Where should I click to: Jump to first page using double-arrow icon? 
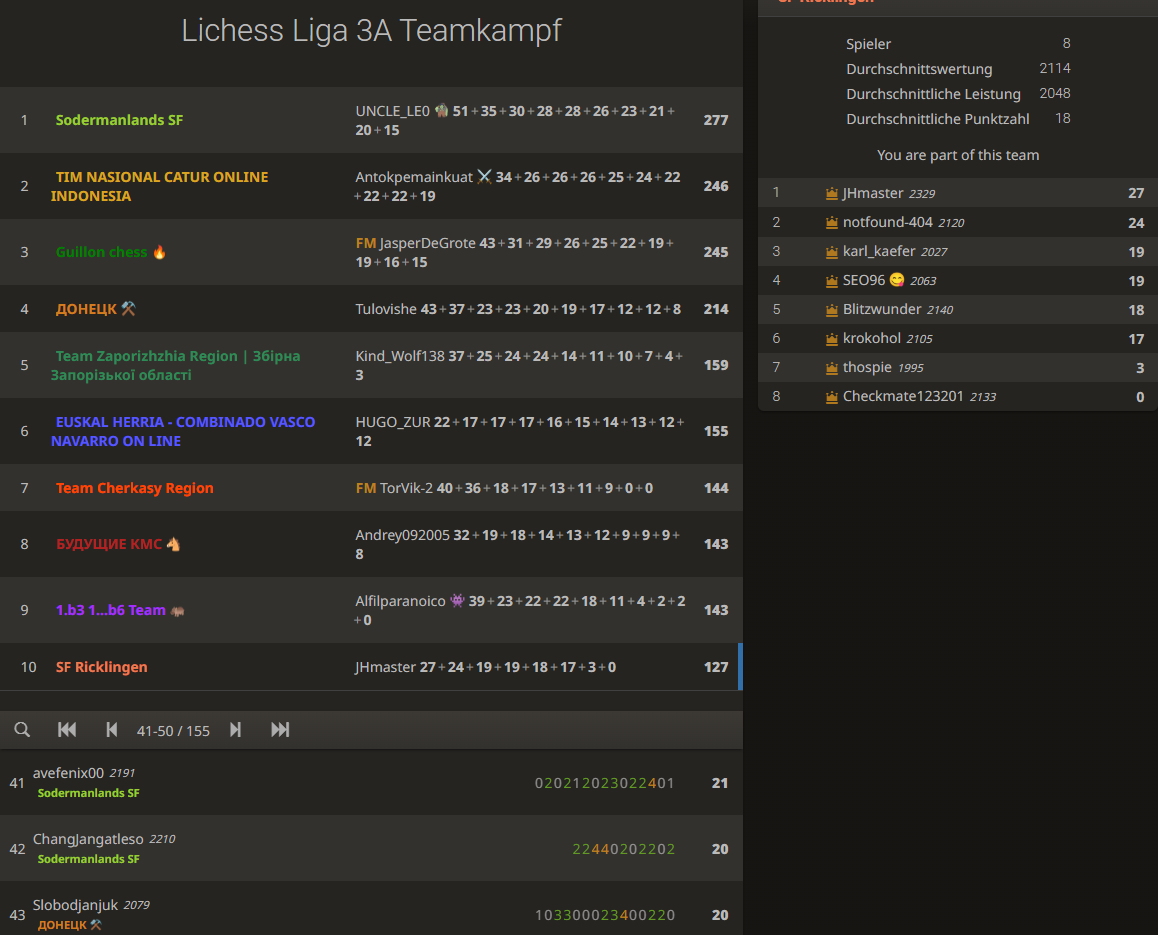67,730
